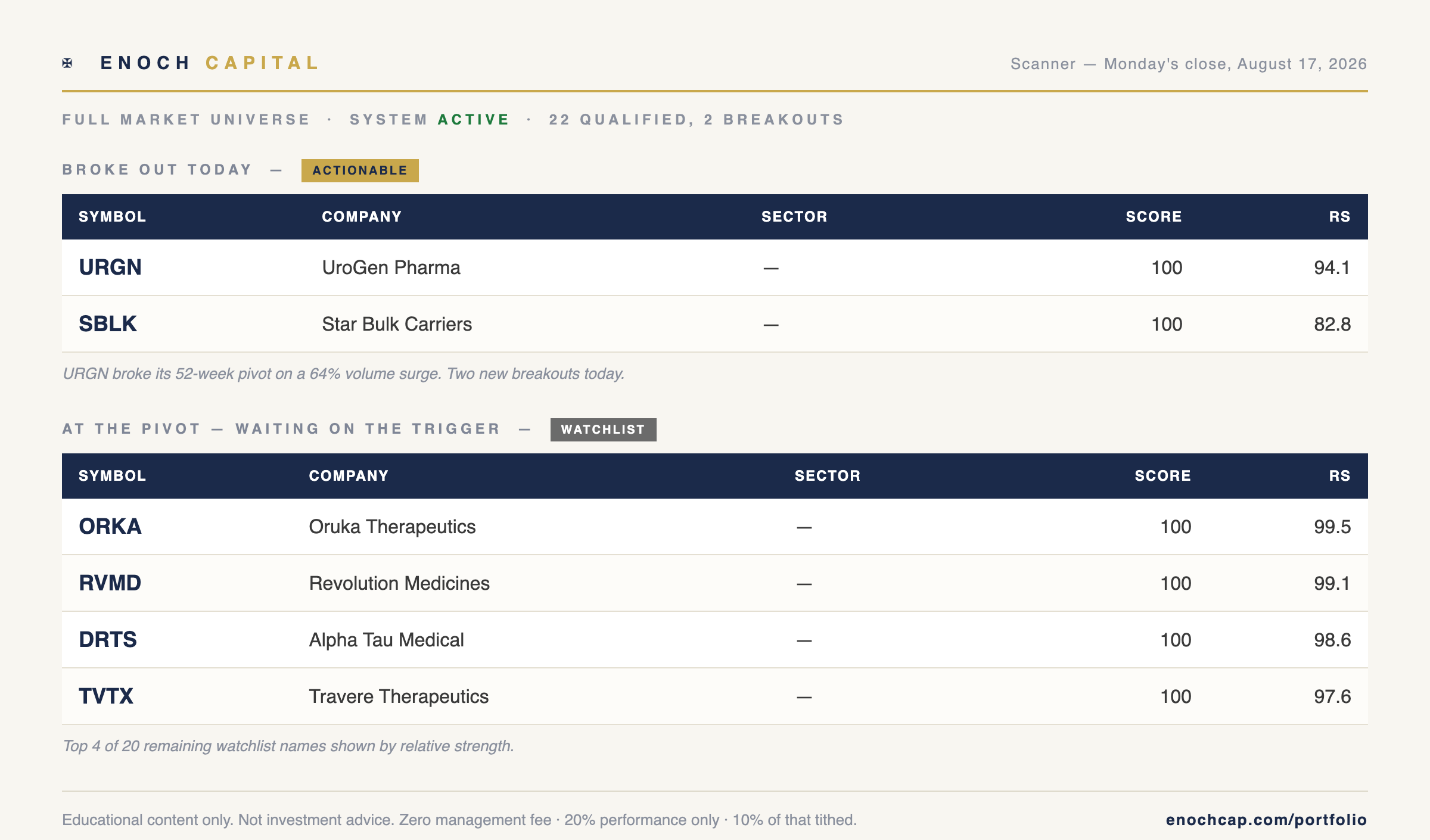Click the score 100 in the DRTS row

1176,640
